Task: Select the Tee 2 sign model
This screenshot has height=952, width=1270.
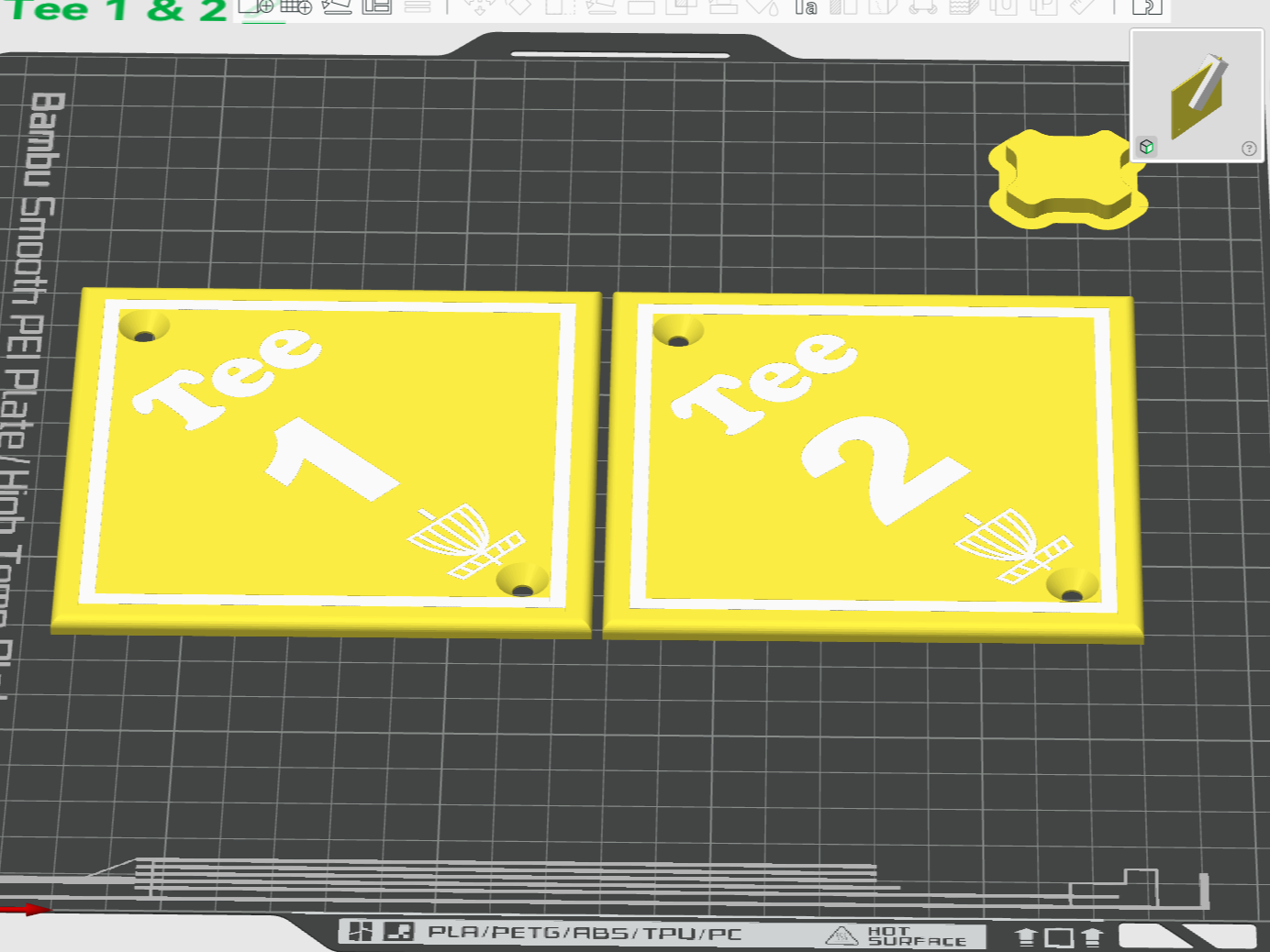Action: [872, 468]
